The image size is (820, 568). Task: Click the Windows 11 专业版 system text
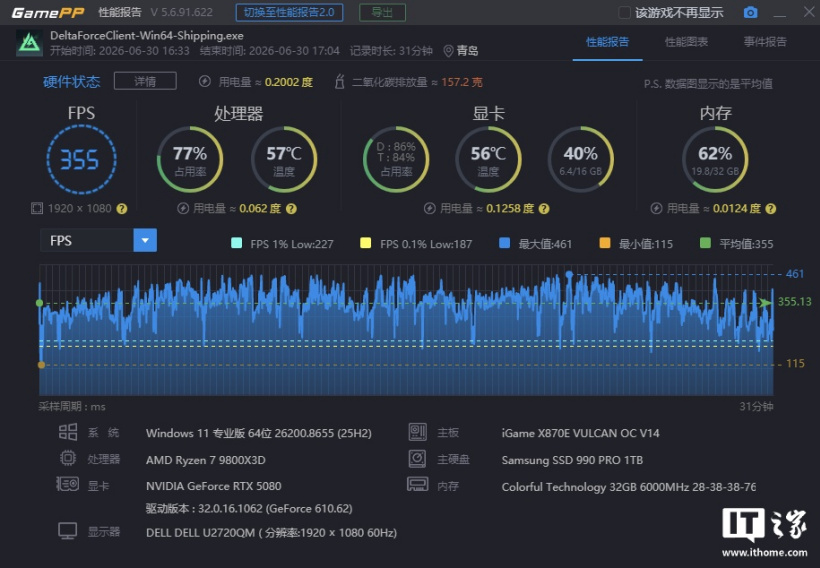[259, 433]
